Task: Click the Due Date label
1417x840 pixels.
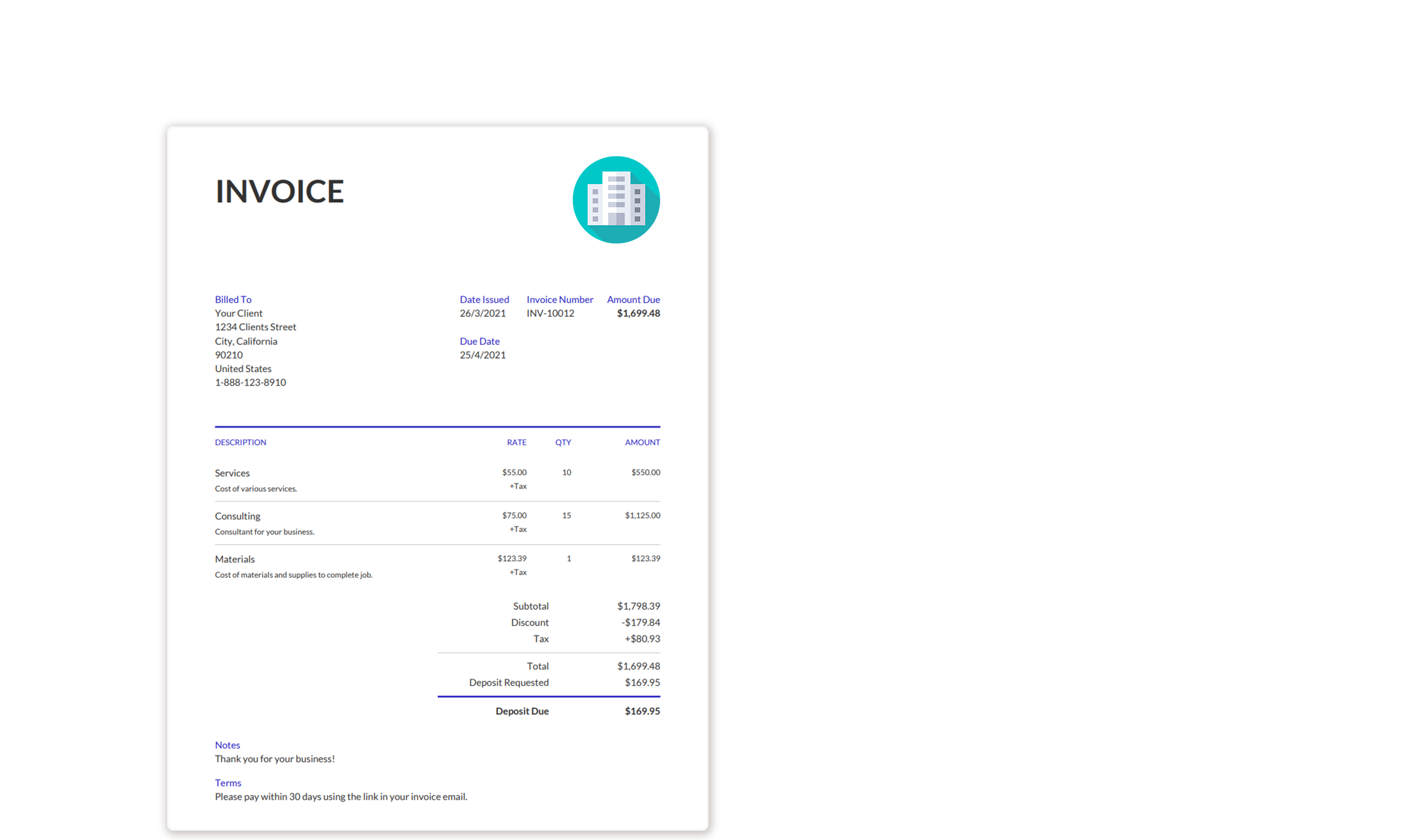Action: [x=480, y=341]
